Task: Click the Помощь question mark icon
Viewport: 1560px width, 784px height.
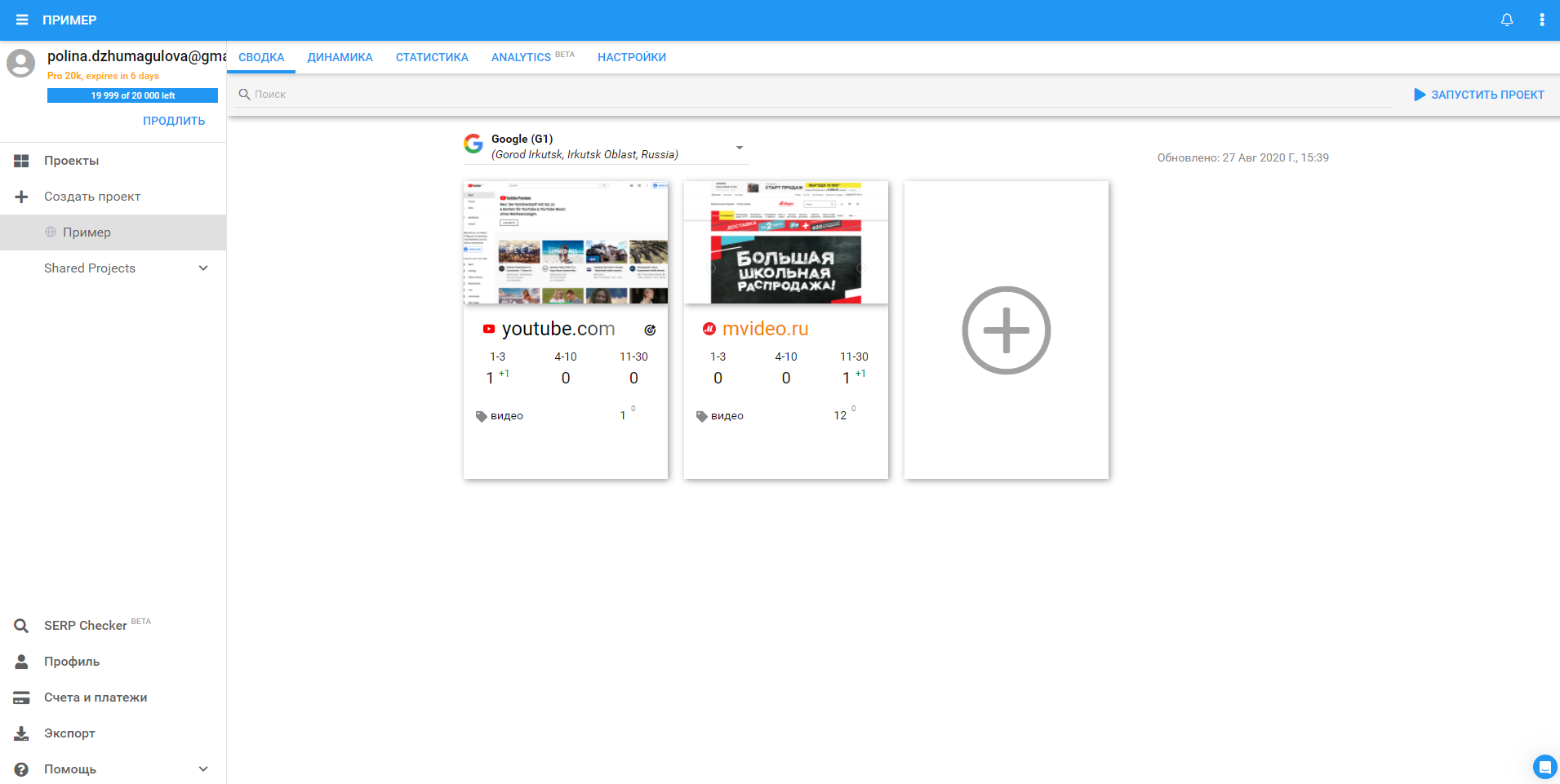Action: (21, 769)
